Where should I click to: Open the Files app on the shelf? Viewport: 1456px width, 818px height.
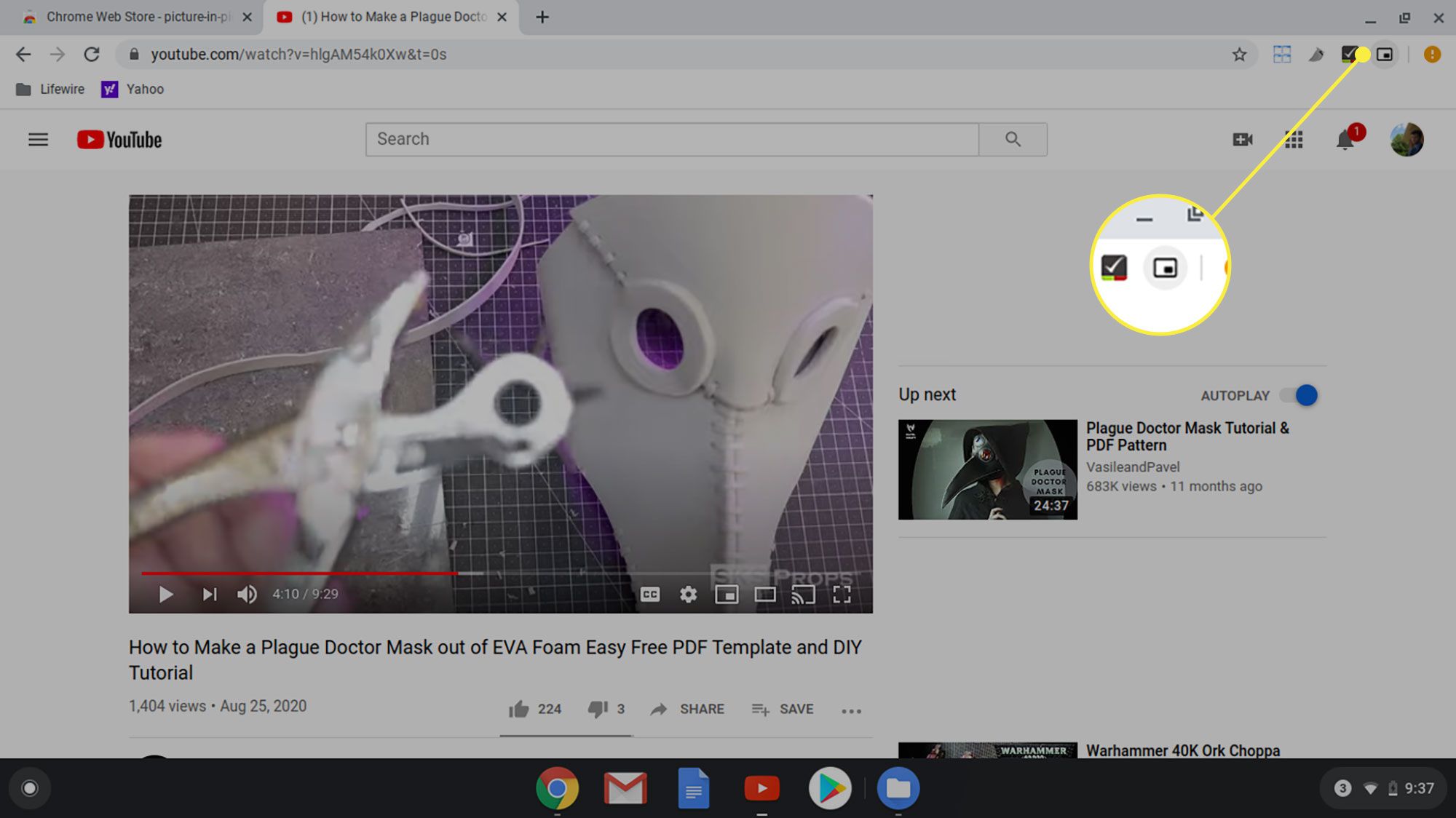(x=898, y=788)
